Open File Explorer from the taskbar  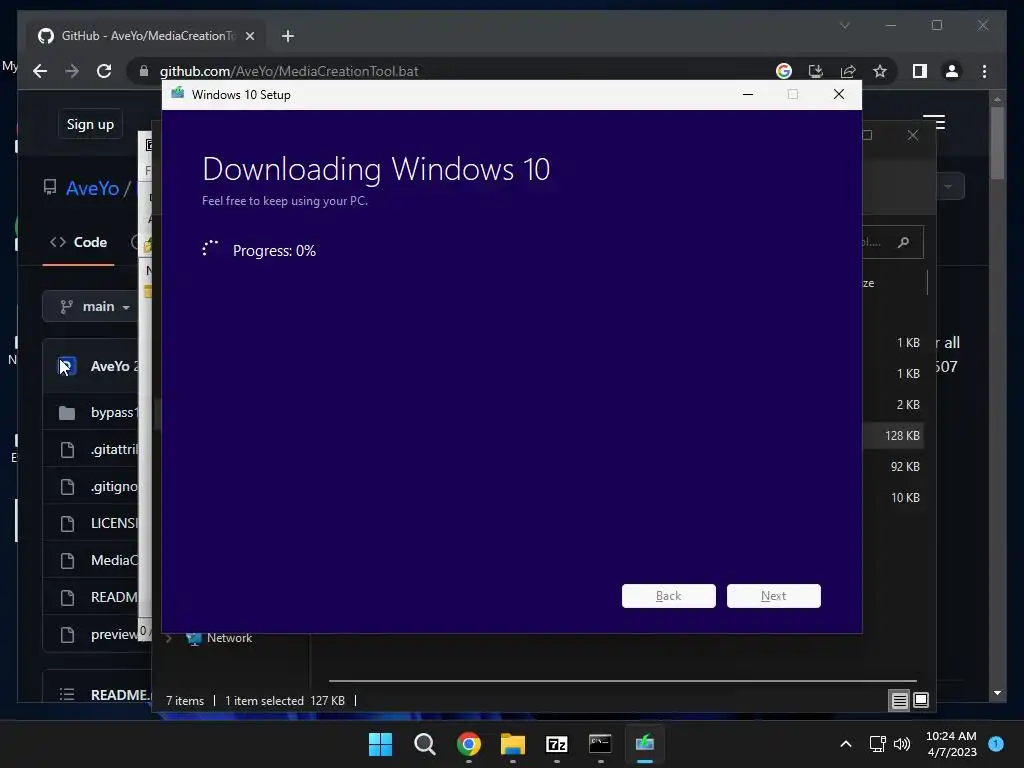[x=513, y=744]
